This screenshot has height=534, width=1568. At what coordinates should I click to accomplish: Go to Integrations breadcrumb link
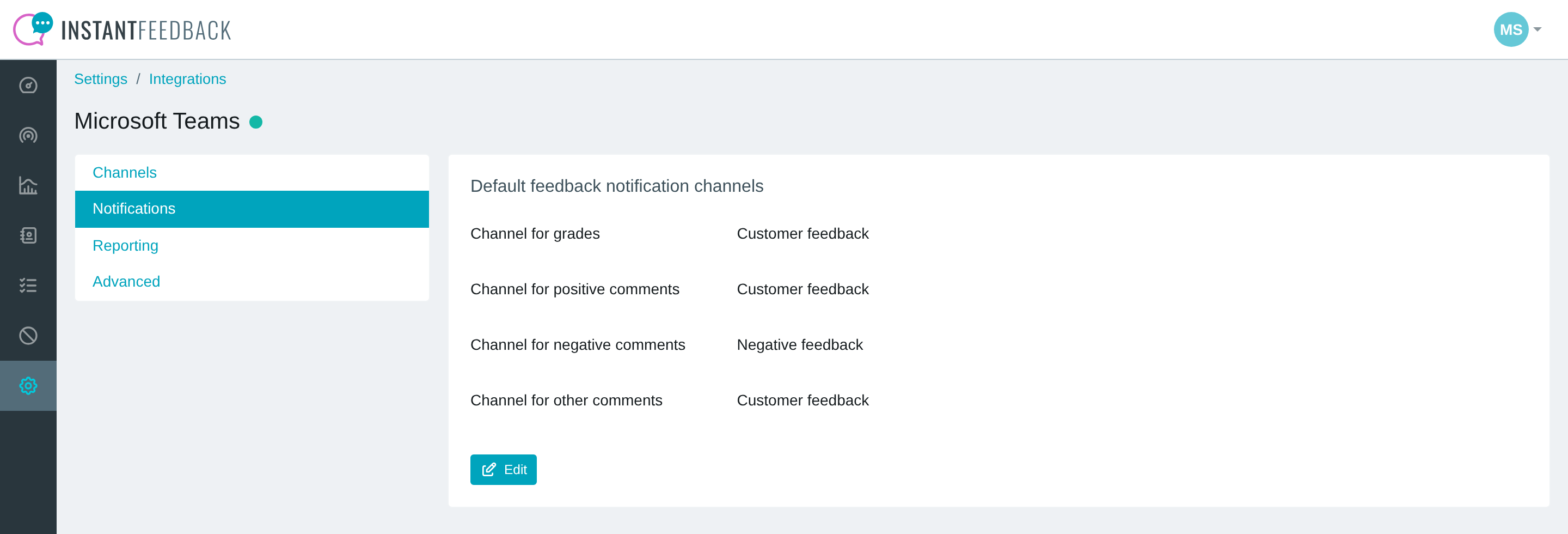click(x=187, y=79)
